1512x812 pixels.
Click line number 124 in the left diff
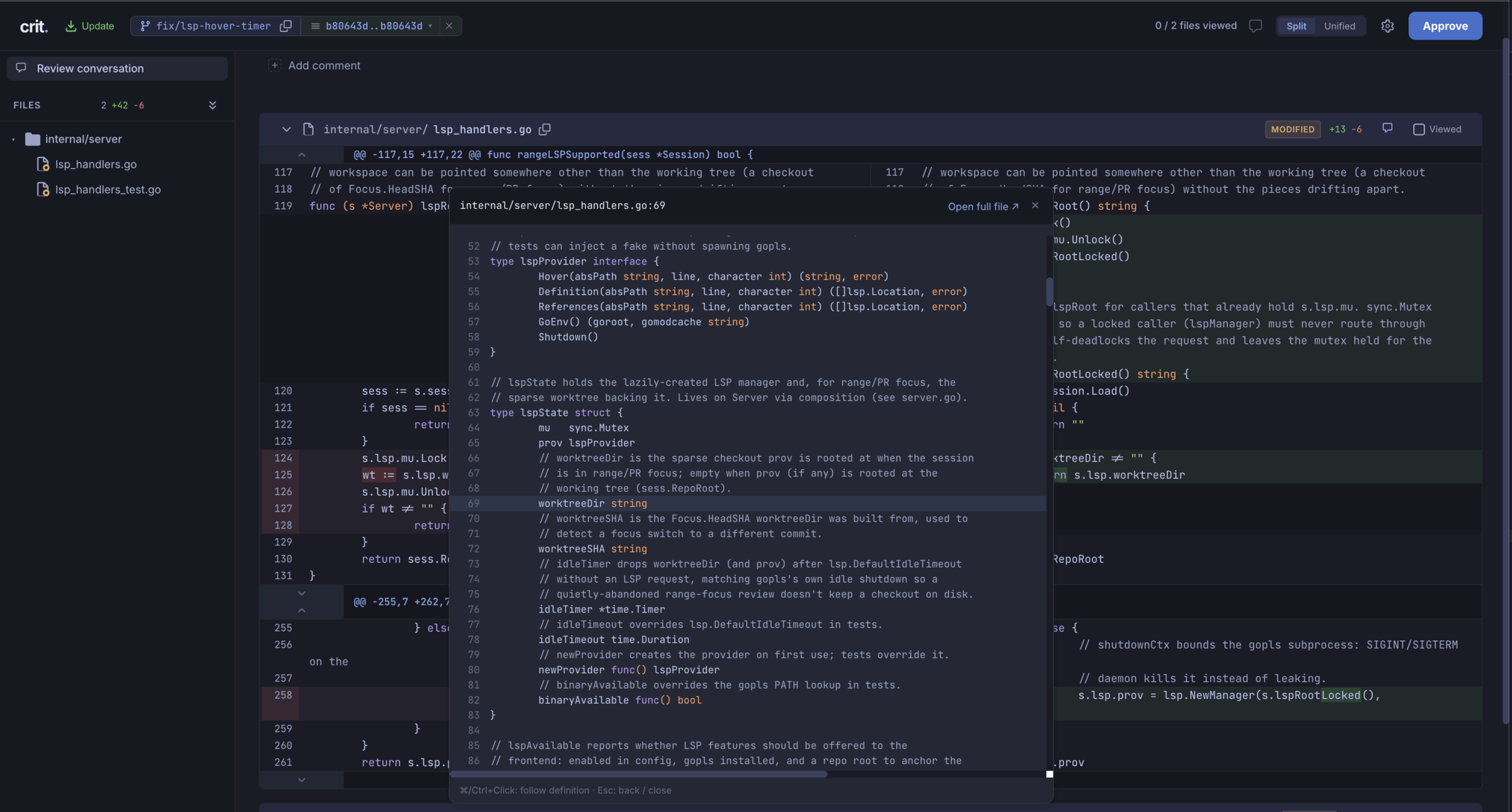pos(283,458)
